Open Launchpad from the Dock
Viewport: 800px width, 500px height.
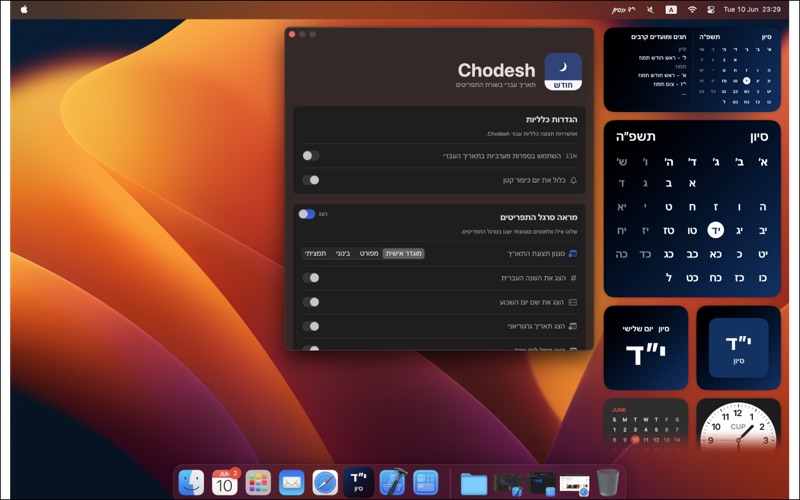[258, 482]
